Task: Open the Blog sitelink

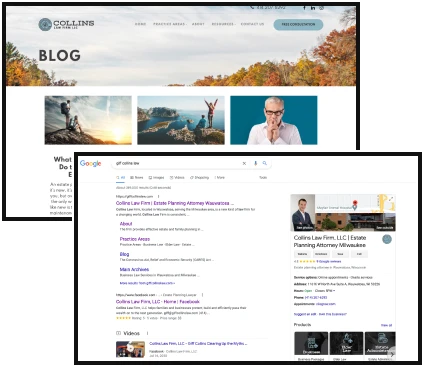Action: click(x=124, y=254)
